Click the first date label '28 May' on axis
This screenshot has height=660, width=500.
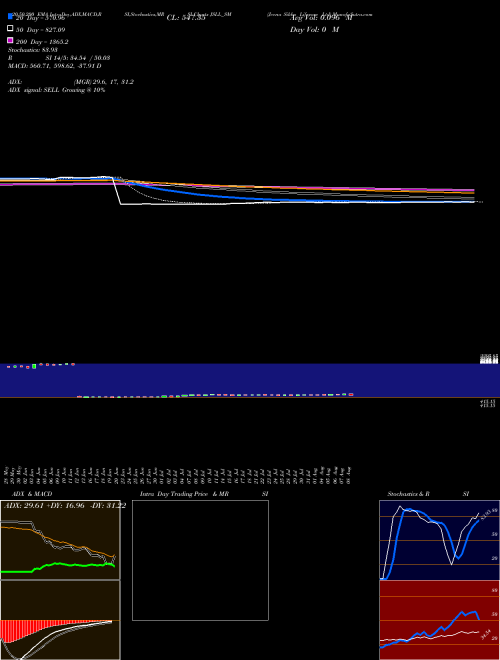(x=6, y=475)
